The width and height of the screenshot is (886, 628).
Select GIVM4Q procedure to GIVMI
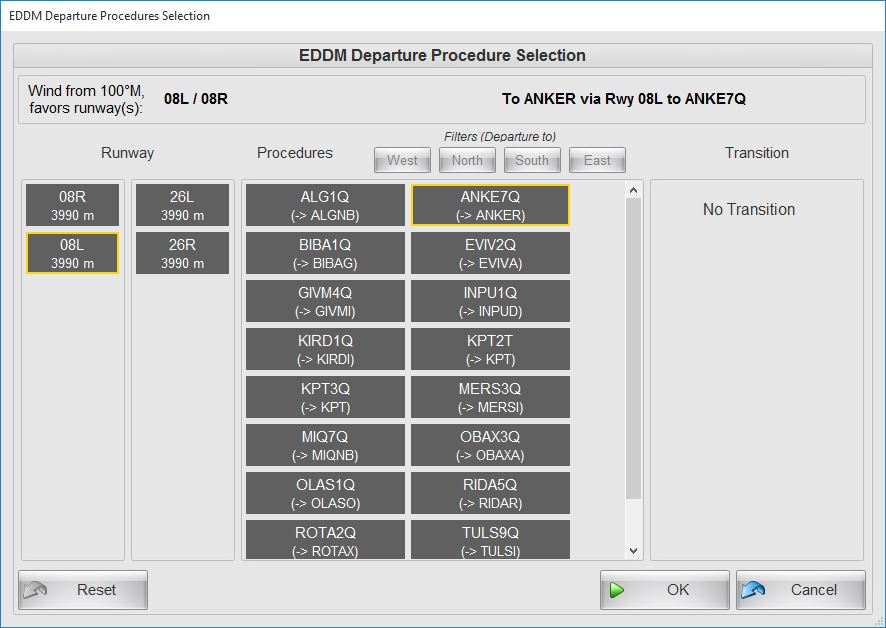pyautogui.click(x=325, y=301)
